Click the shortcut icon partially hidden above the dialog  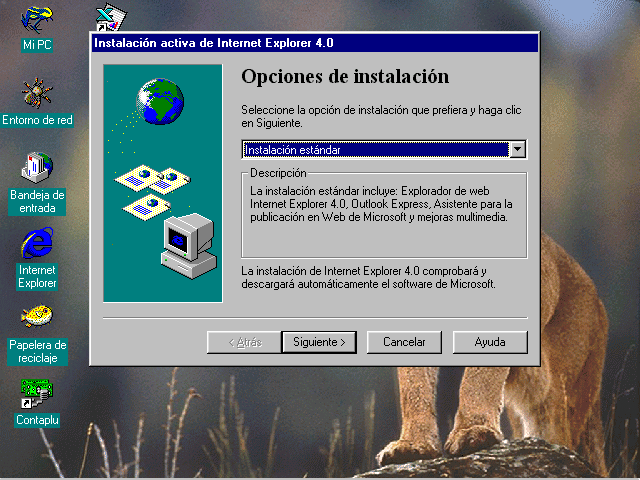coord(111,17)
